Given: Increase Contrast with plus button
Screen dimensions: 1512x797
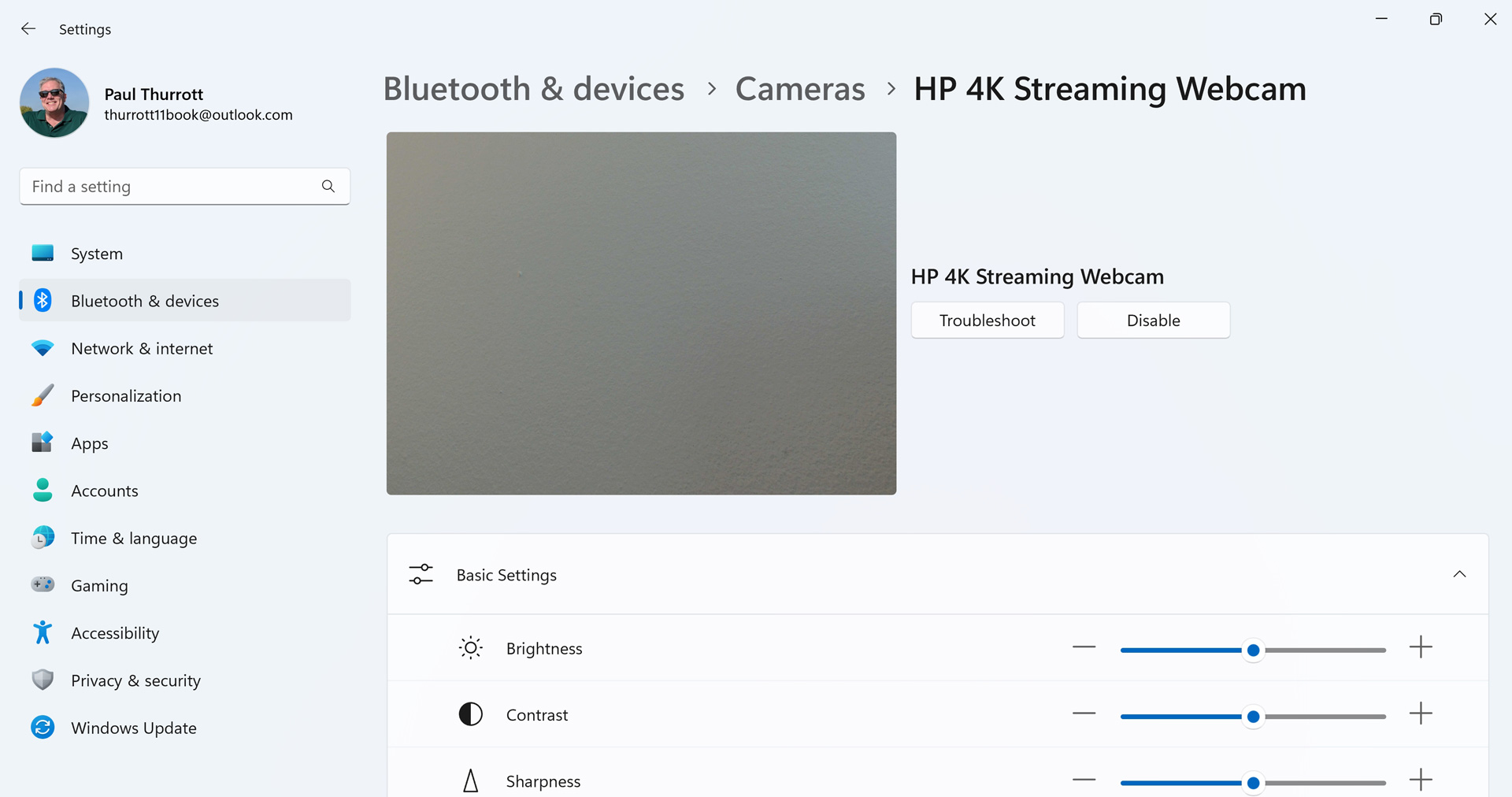Looking at the screenshot, I should [x=1421, y=714].
